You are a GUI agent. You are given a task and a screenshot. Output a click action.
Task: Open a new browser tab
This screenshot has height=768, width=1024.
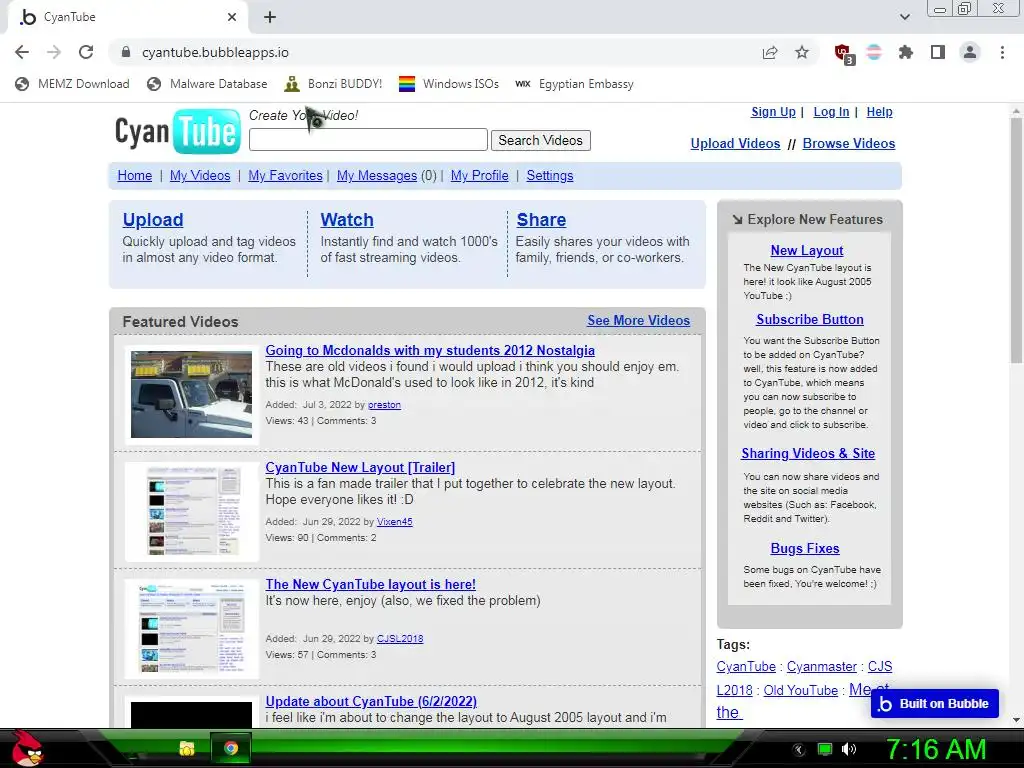pos(270,17)
